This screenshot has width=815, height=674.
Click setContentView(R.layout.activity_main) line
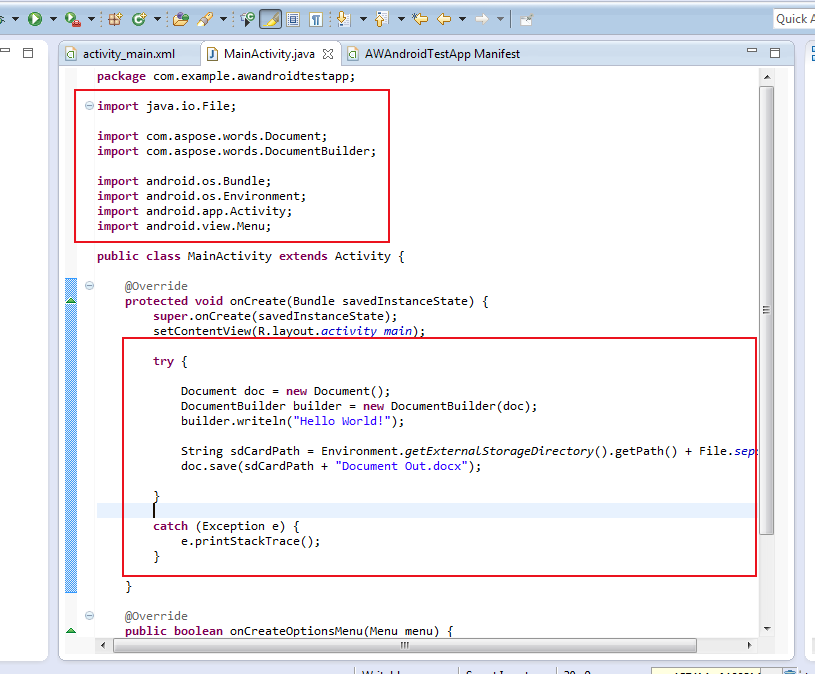[x=289, y=331]
